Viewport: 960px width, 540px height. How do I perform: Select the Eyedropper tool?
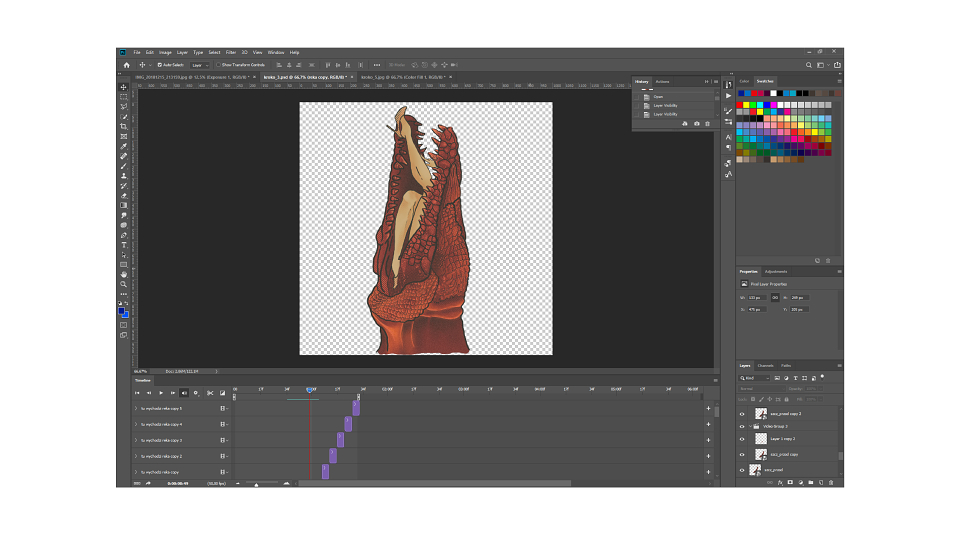[124, 146]
